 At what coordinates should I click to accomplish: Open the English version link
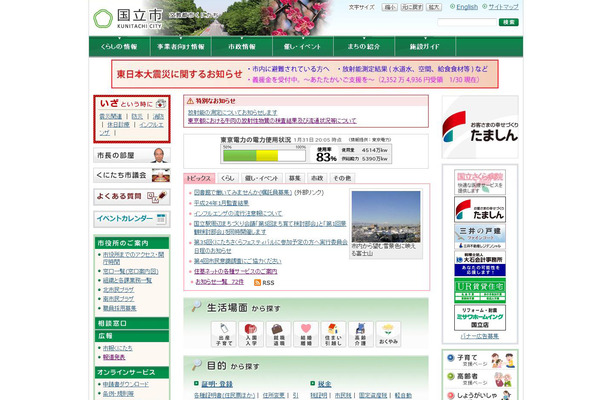point(467,7)
